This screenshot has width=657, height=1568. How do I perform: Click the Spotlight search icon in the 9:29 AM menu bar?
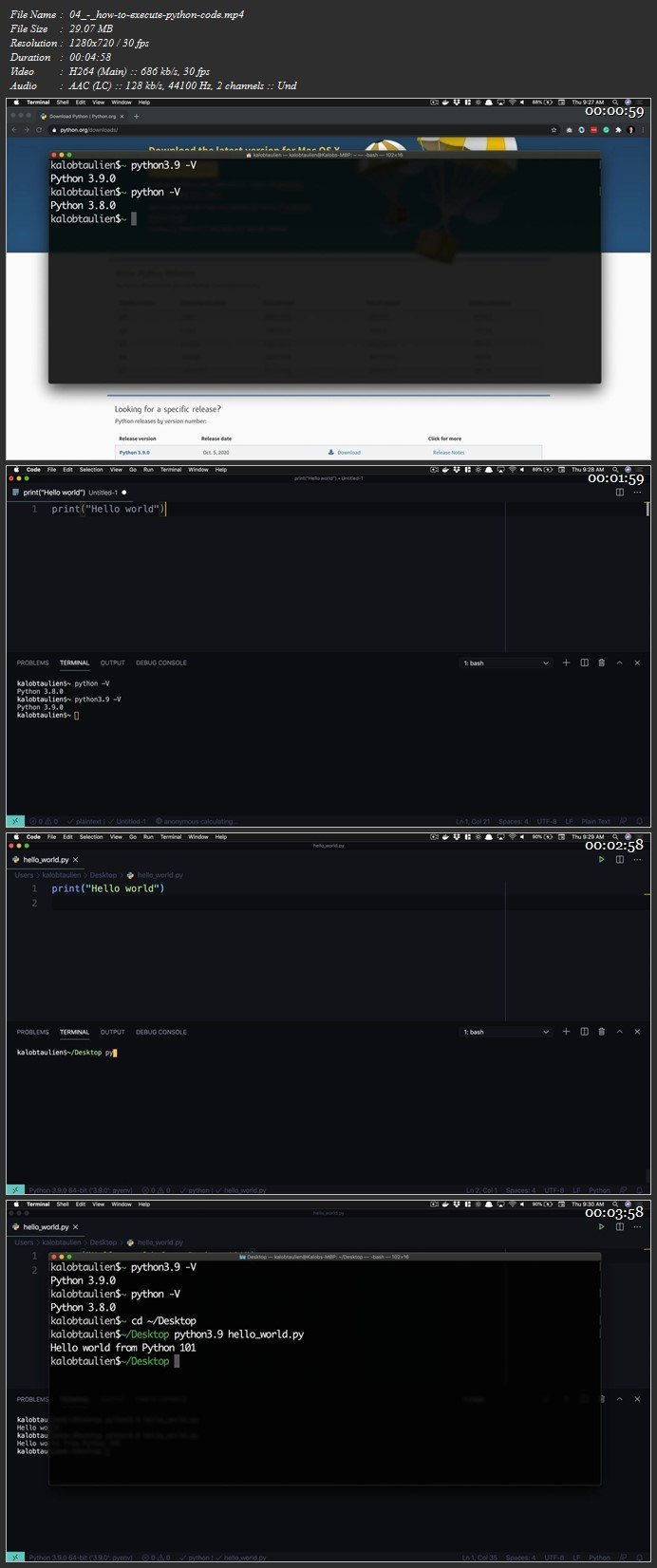pyautogui.click(x=615, y=838)
